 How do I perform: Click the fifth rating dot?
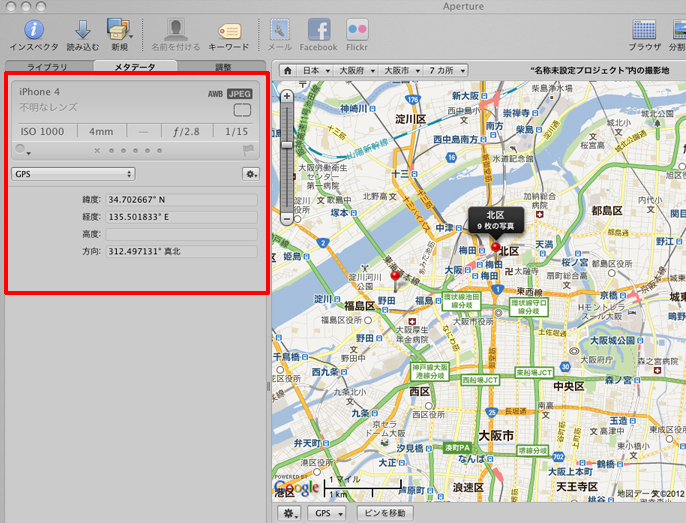click(160, 151)
